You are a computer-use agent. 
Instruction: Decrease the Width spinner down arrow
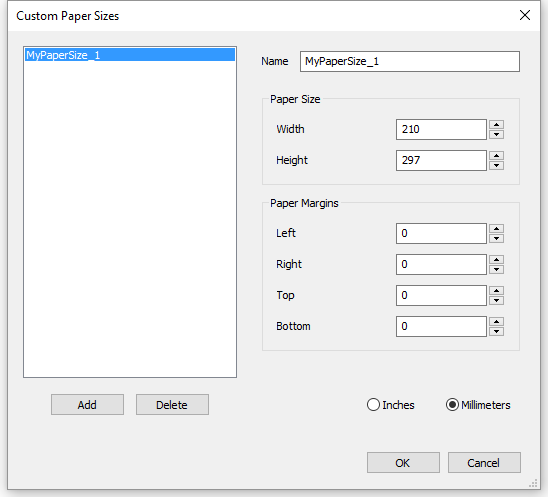496,134
